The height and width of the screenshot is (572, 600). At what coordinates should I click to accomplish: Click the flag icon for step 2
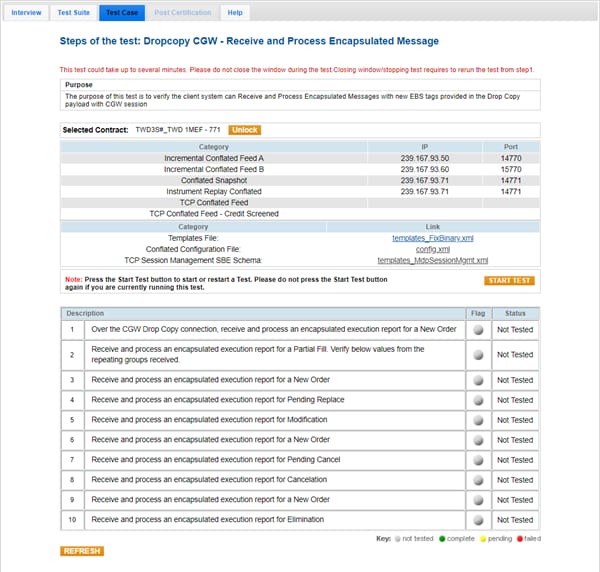point(477,355)
